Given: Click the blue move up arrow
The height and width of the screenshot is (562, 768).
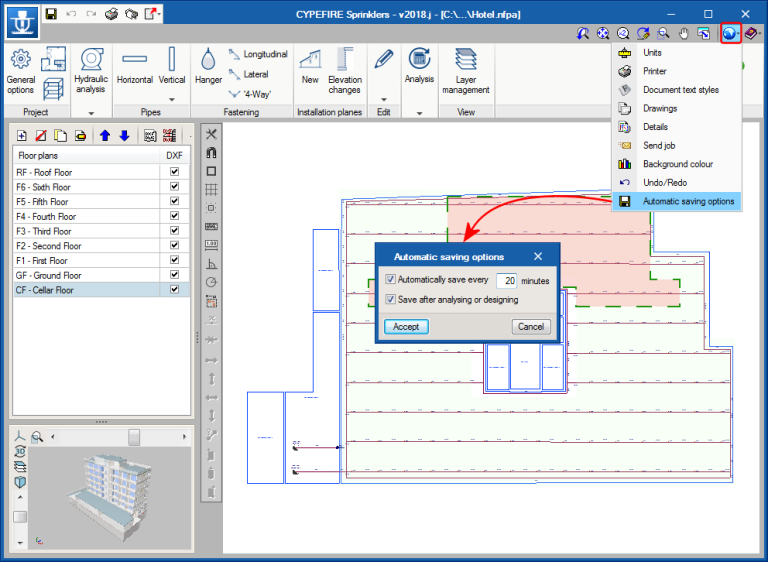Looking at the screenshot, I should 104,136.
